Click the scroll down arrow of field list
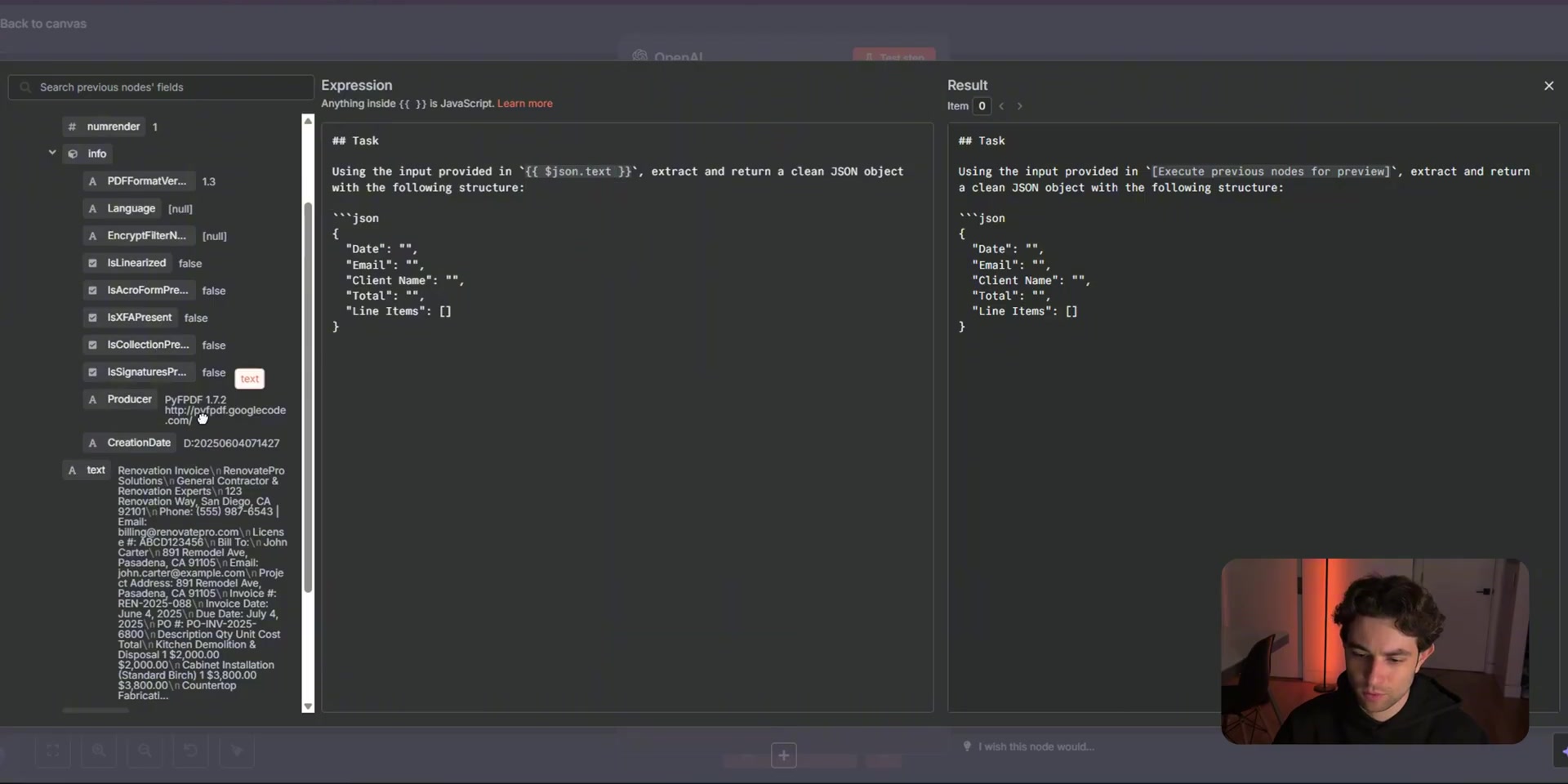This screenshot has height=784, width=1568. point(308,706)
